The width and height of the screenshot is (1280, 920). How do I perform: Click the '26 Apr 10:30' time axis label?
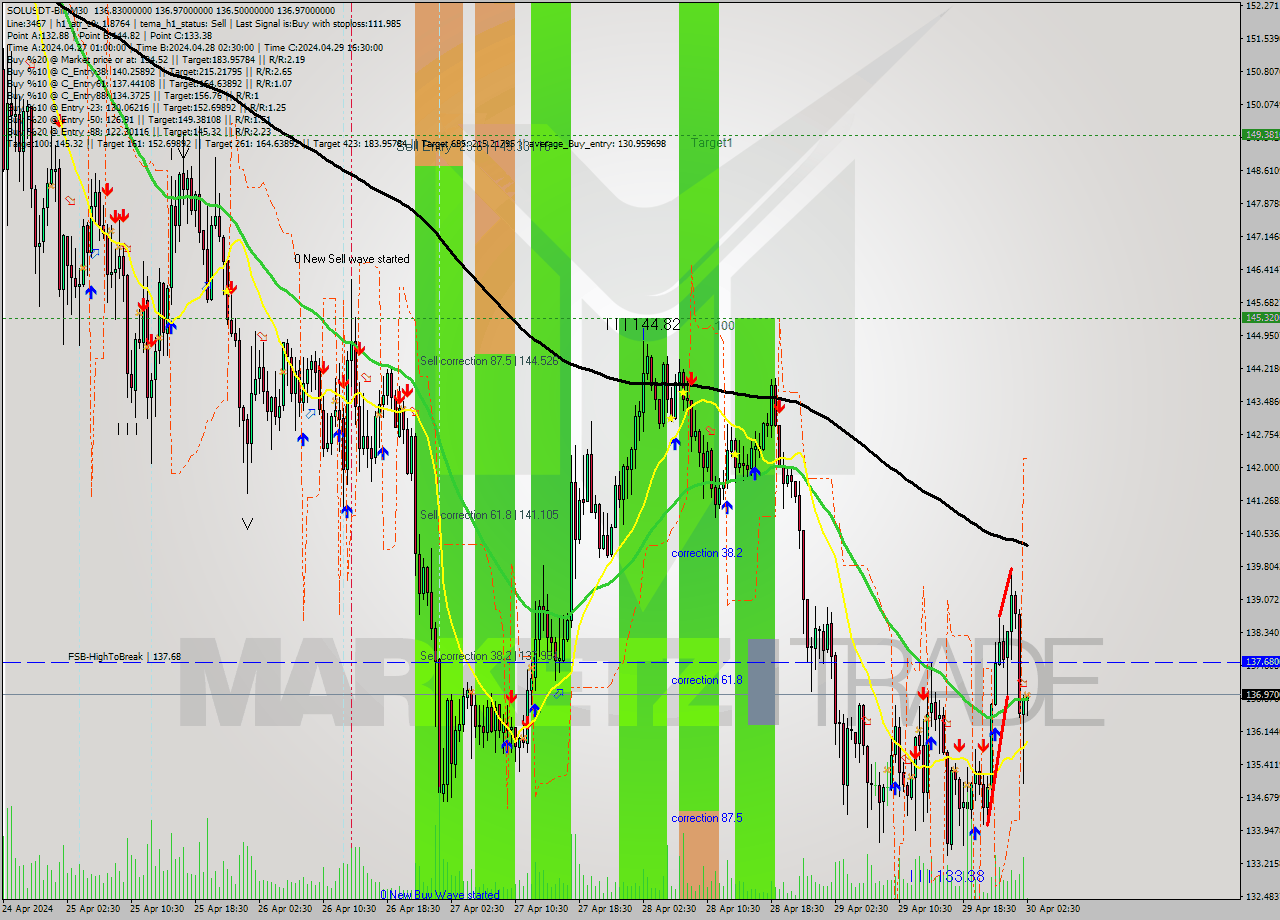[x=349, y=909]
